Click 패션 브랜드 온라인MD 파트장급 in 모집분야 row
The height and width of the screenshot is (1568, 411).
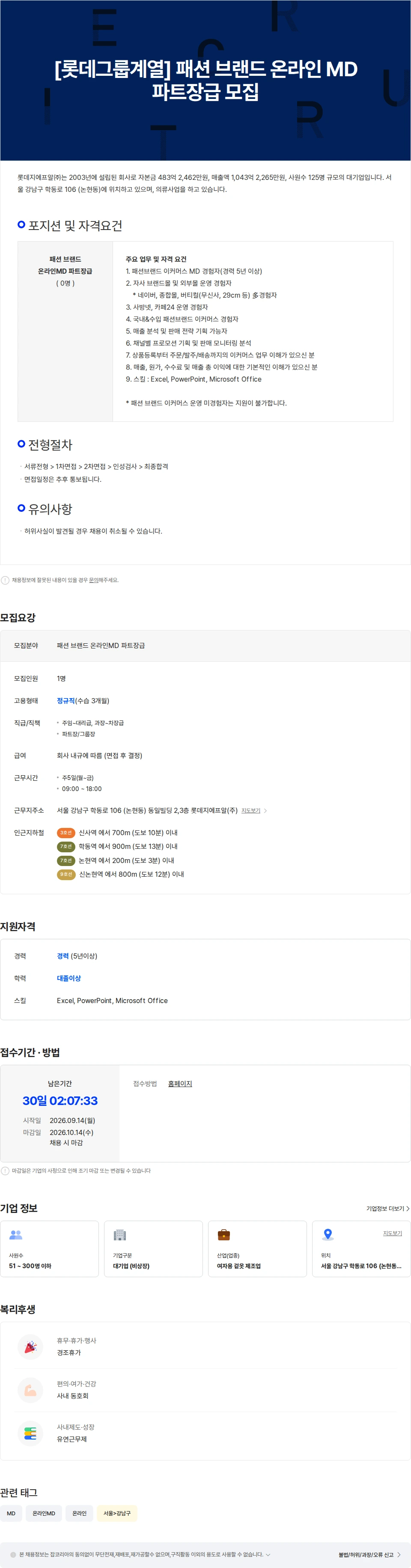click(101, 645)
